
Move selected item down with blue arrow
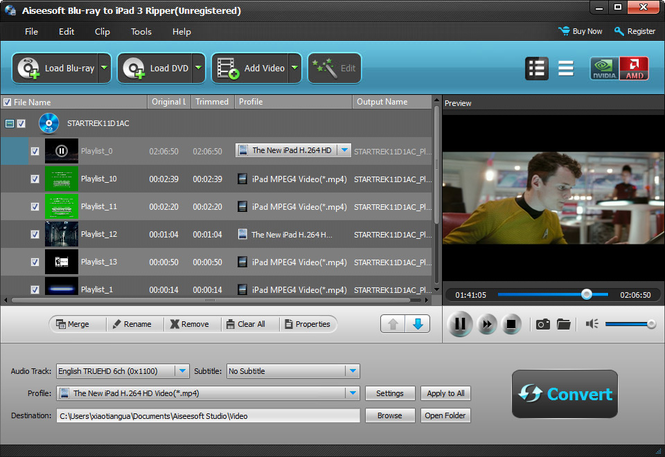pyautogui.click(x=418, y=324)
